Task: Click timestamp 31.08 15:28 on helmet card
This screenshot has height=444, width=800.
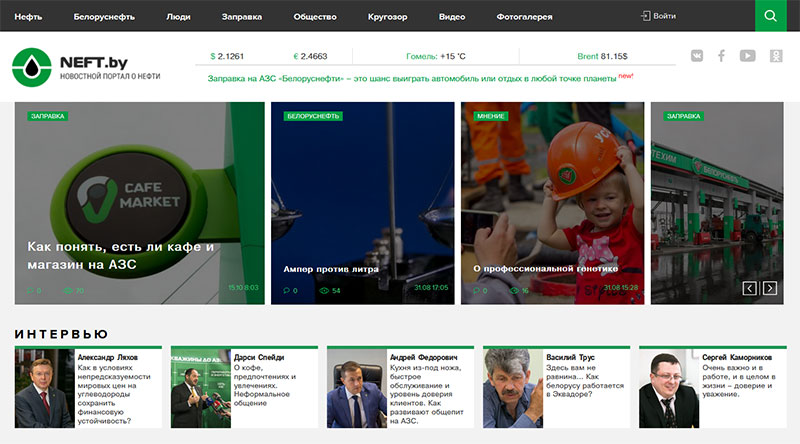Action: 621,288
